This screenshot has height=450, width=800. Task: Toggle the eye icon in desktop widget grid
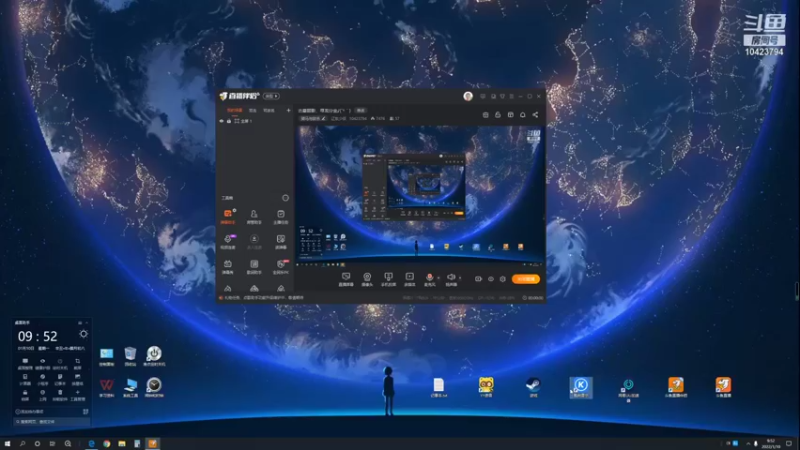point(42,361)
